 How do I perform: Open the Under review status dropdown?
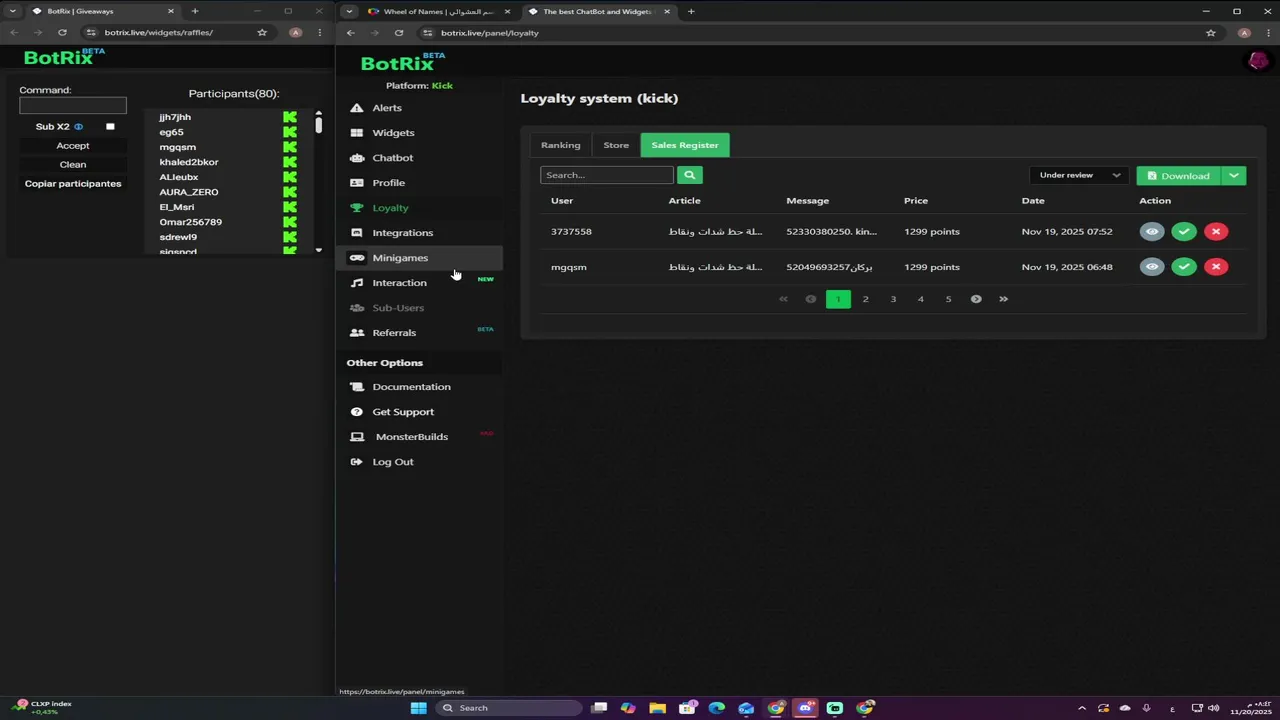pyautogui.click(x=1079, y=175)
